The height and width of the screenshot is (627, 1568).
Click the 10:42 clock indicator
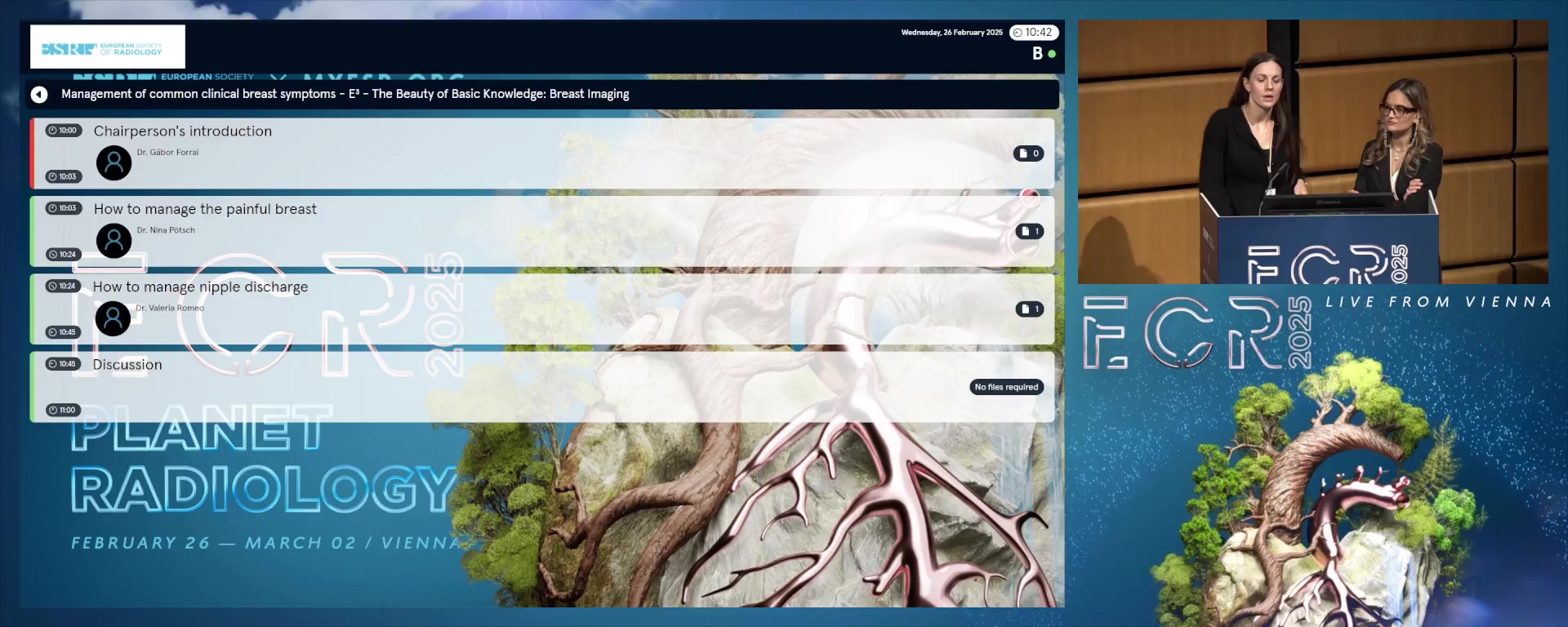pyautogui.click(x=1034, y=33)
